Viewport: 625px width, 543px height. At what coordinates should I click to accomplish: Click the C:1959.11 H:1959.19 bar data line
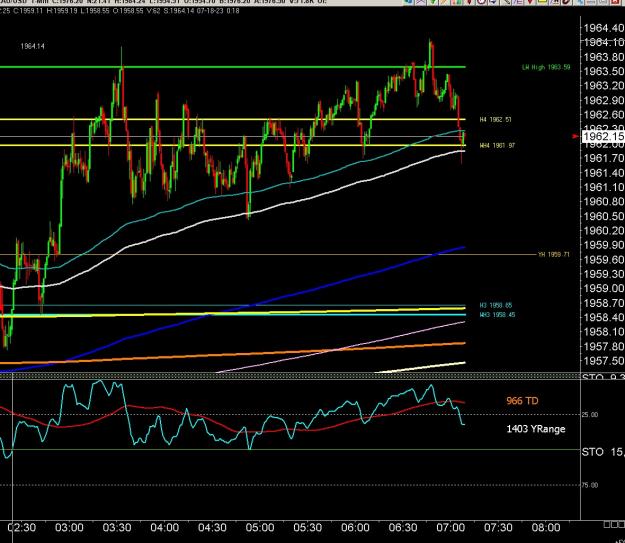120,11
